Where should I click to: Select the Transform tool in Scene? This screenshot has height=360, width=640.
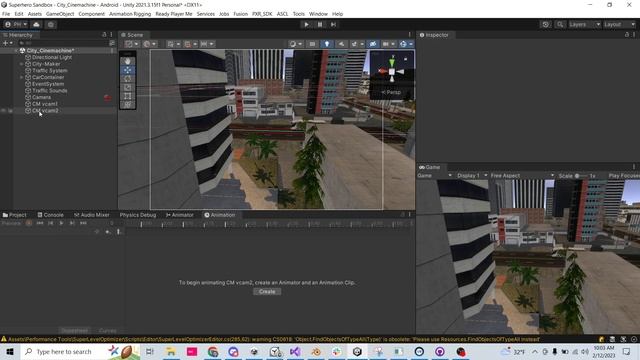tap(128, 105)
